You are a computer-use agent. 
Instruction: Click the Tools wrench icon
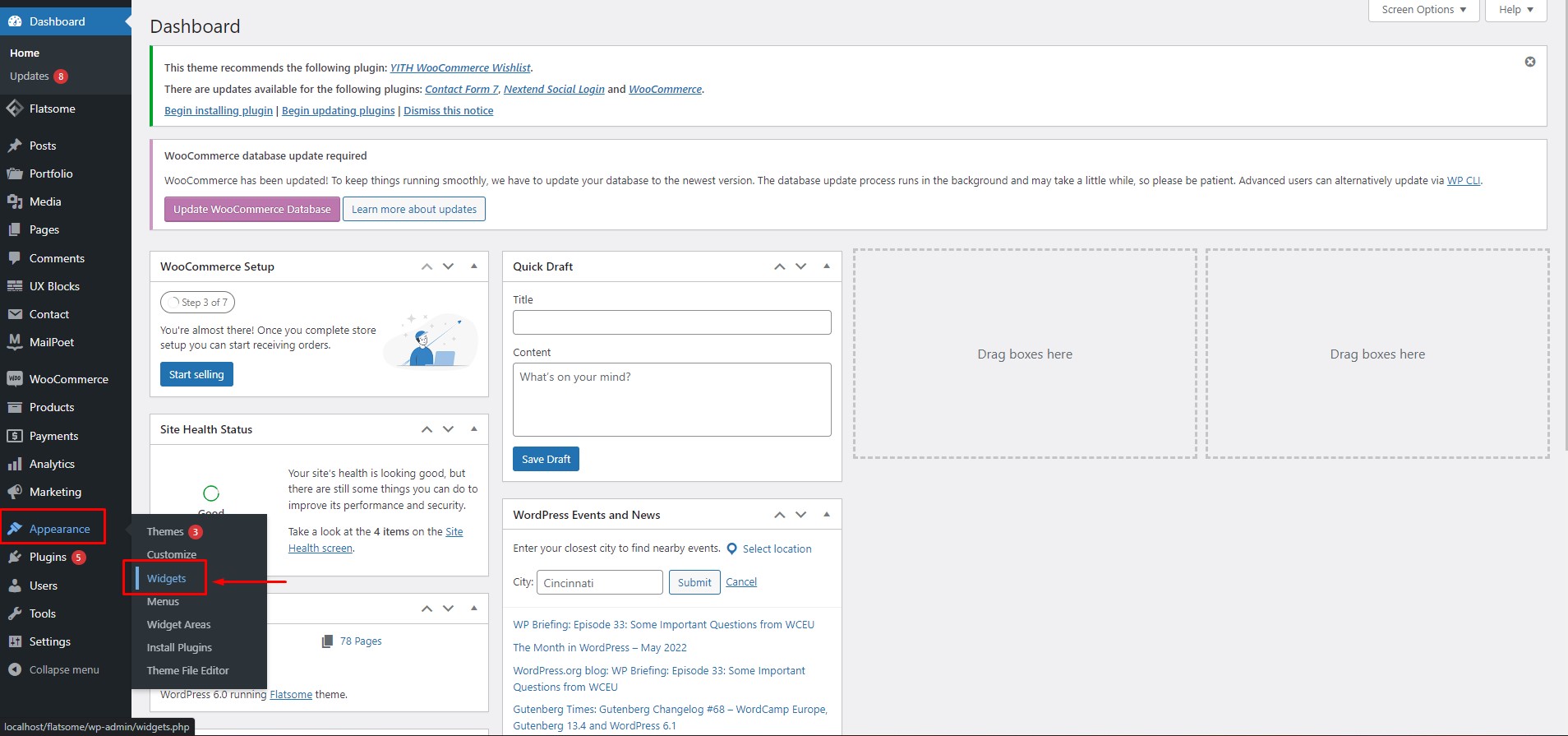point(15,613)
